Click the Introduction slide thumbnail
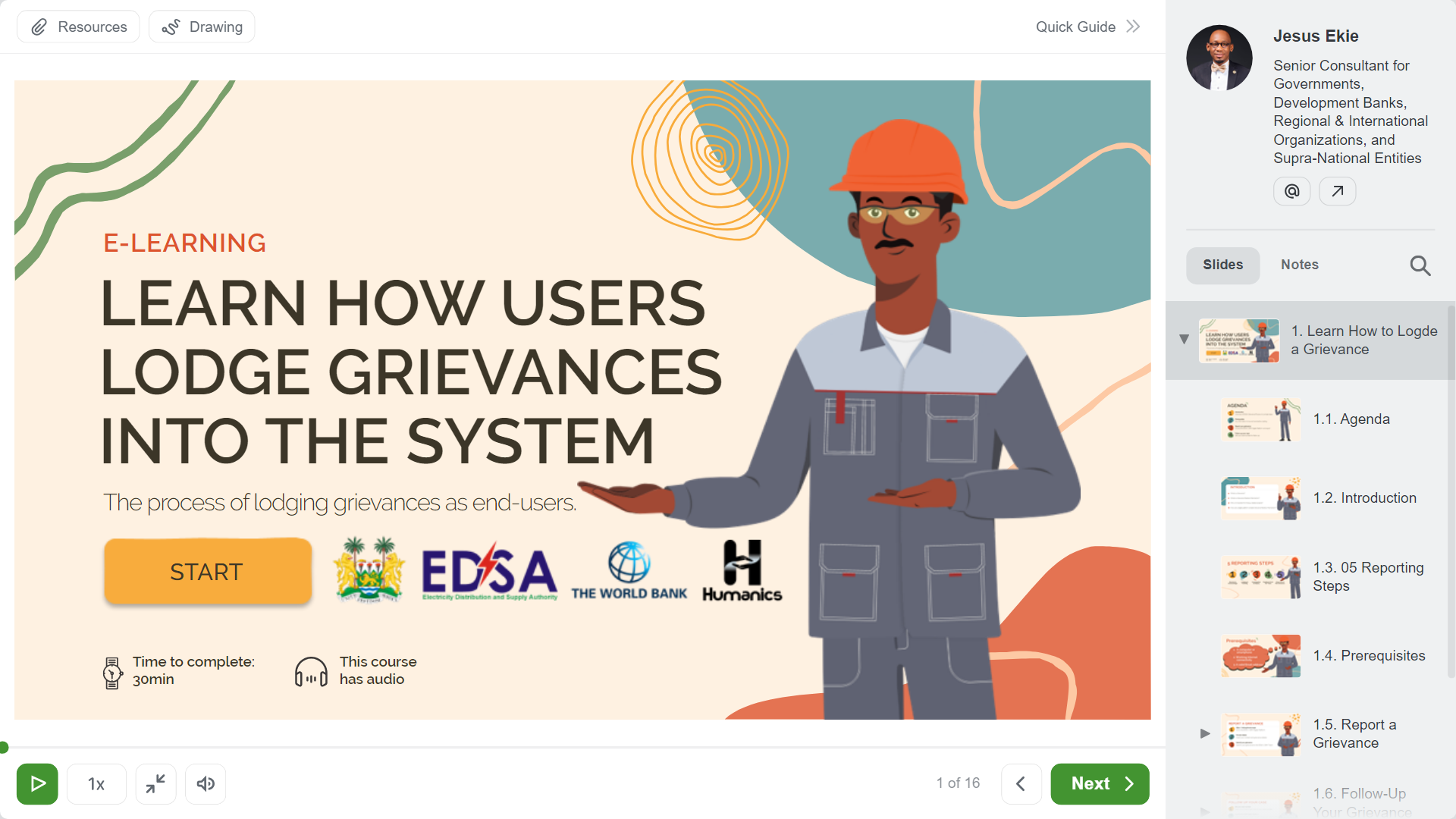Viewport: 1456px width, 819px height. [x=1261, y=498]
